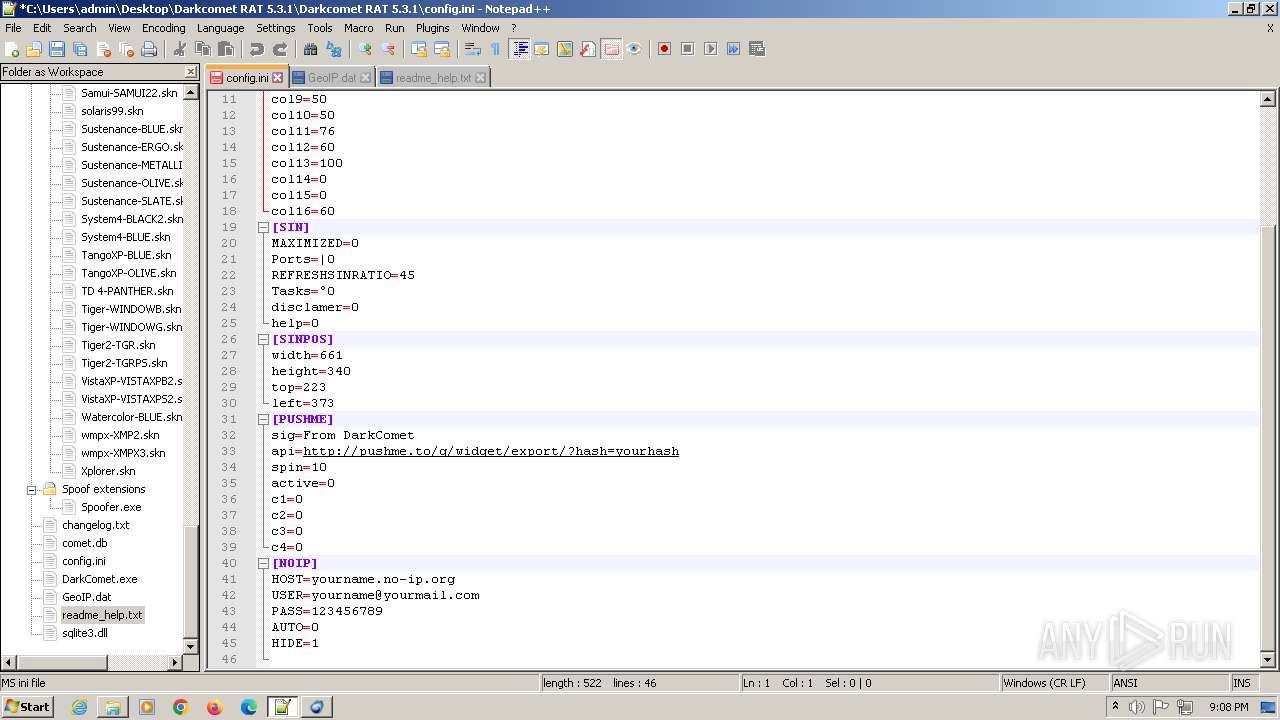
Task: Toggle synchronized vertical scrolling
Action: pyautogui.click(x=419, y=49)
